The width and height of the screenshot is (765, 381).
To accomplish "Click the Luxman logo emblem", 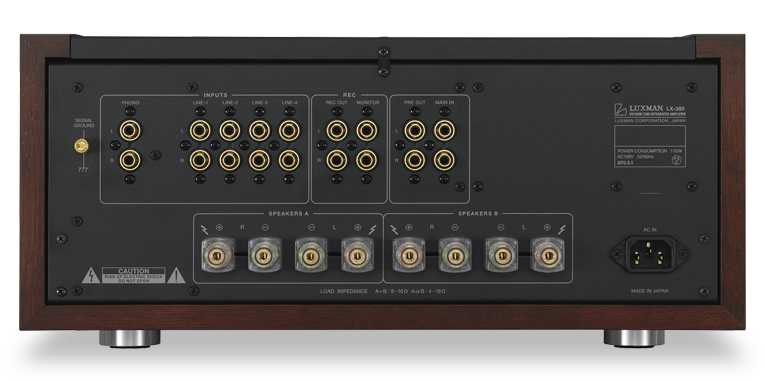I will pyautogui.click(x=620, y=109).
